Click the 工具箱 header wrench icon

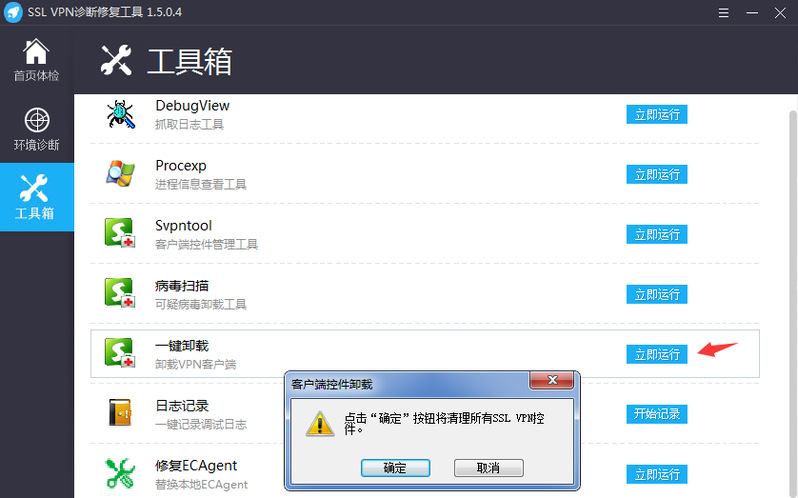pos(116,61)
